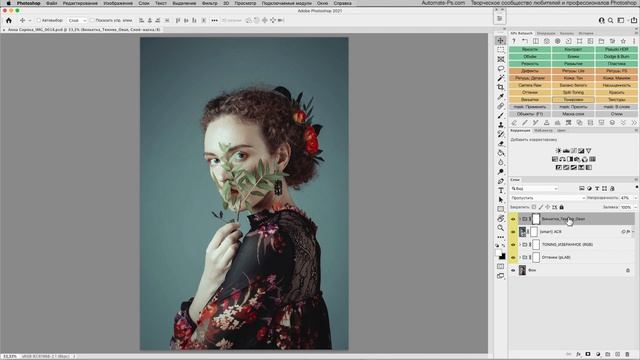This screenshot has height=360, width=640.
Task: Select the Move tool in toolbar
Action: pos(501,40)
